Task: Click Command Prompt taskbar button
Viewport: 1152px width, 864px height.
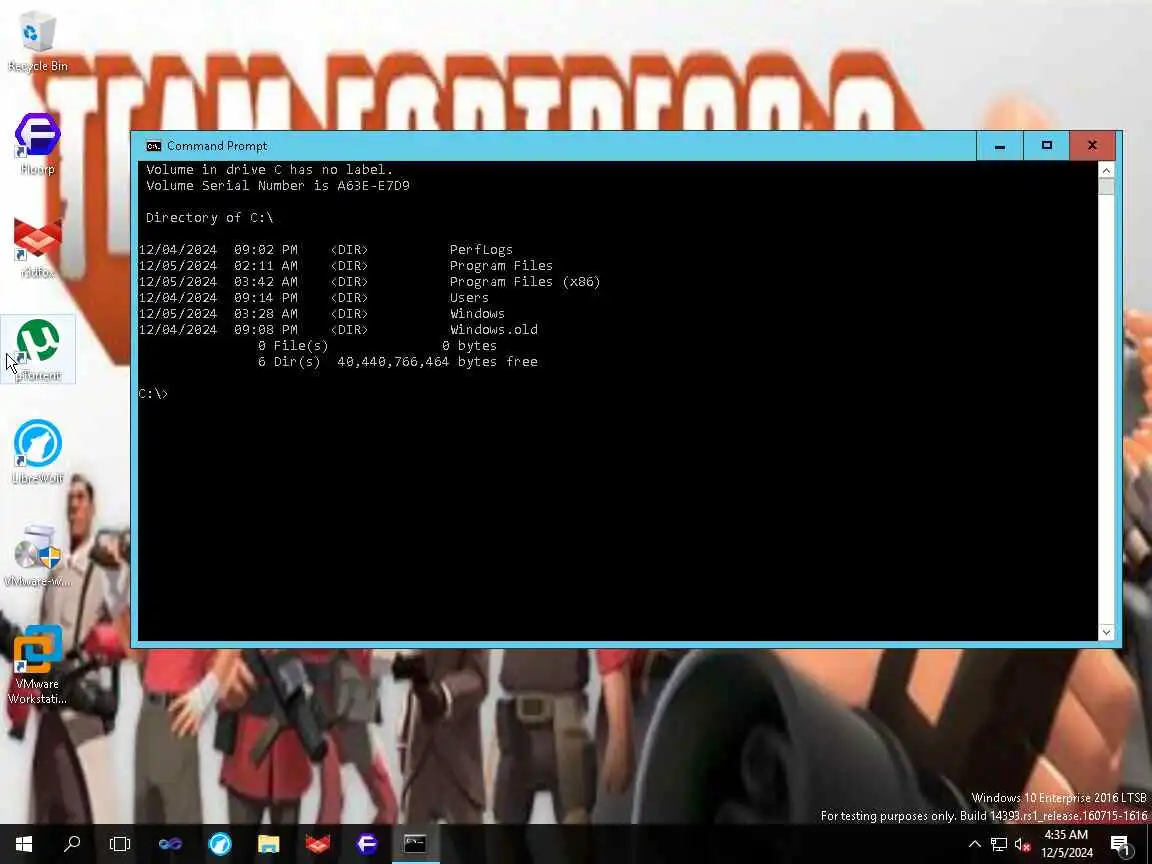Action: coord(416,844)
